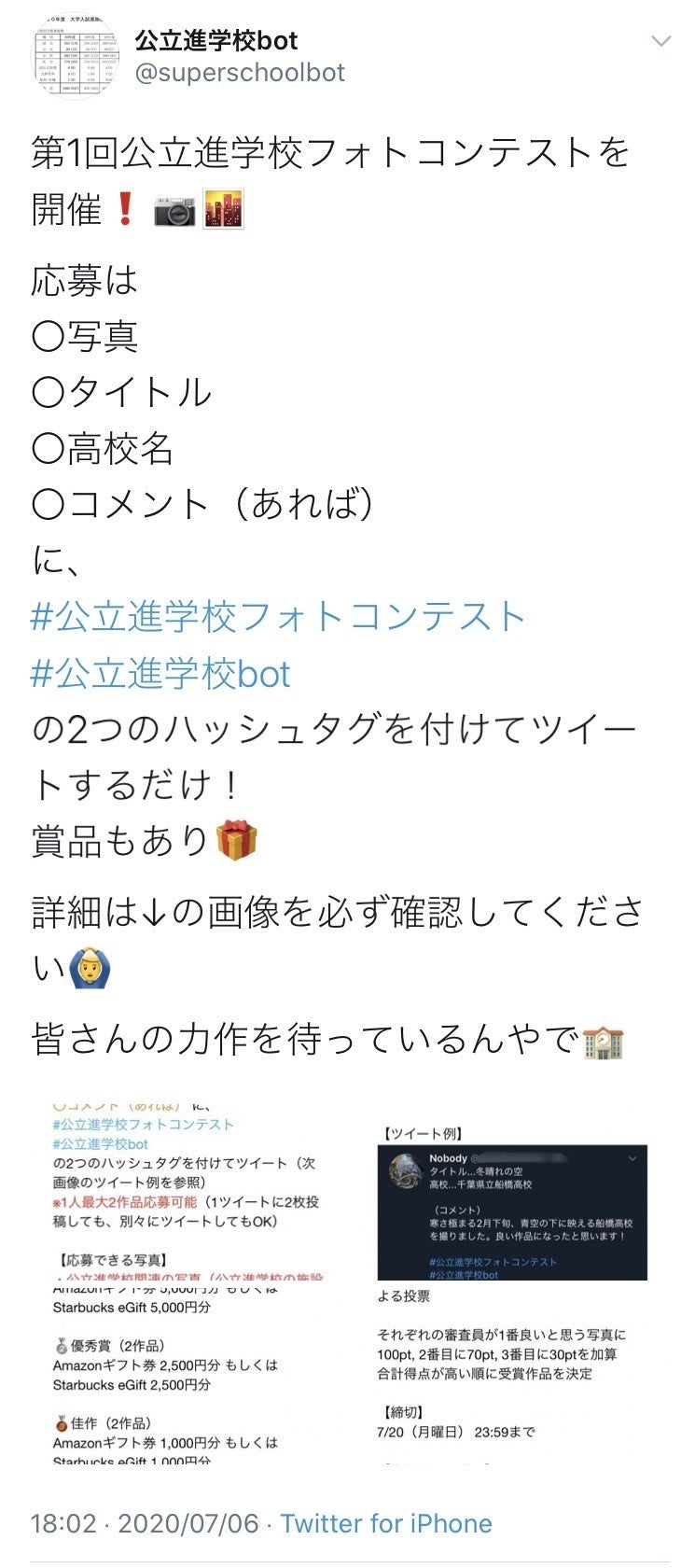Open the Twitter for iPhone source link
695x1568 pixels.
(386, 1524)
